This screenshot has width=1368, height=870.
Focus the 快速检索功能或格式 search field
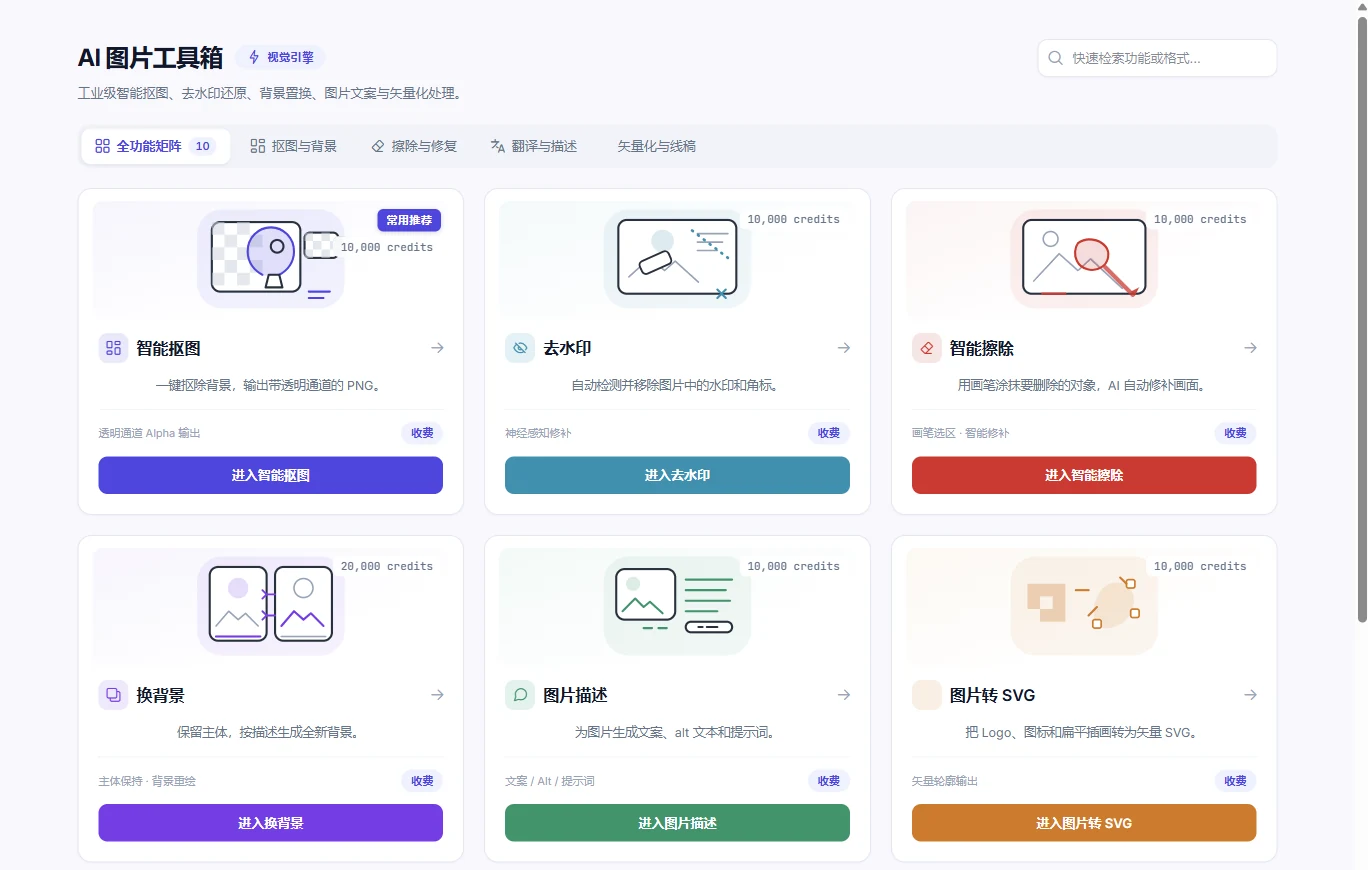coord(1157,58)
